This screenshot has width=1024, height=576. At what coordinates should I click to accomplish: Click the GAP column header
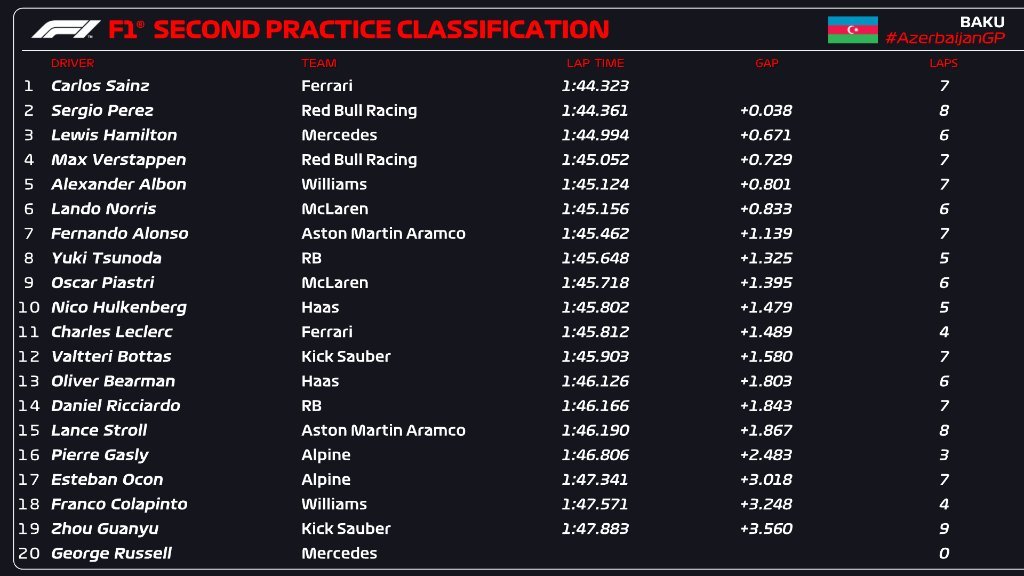(766, 63)
